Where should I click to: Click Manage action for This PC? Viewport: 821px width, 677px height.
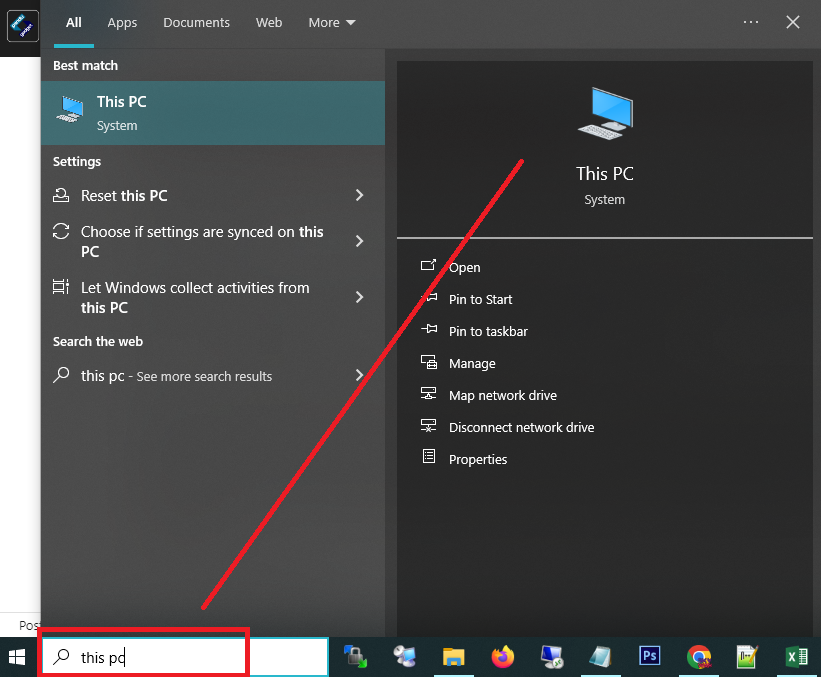click(x=472, y=363)
